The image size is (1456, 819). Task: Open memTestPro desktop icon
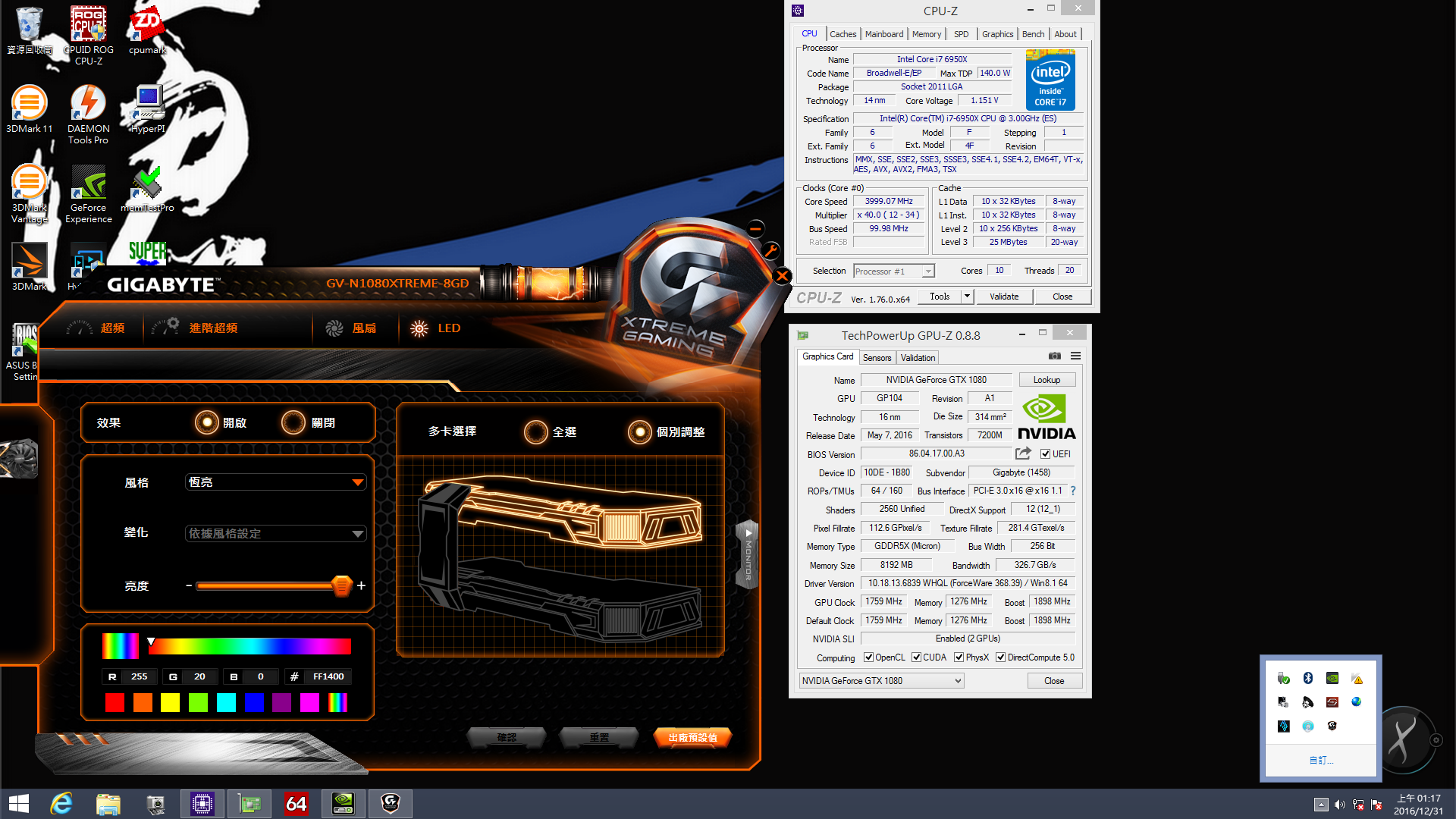(x=148, y=187)
